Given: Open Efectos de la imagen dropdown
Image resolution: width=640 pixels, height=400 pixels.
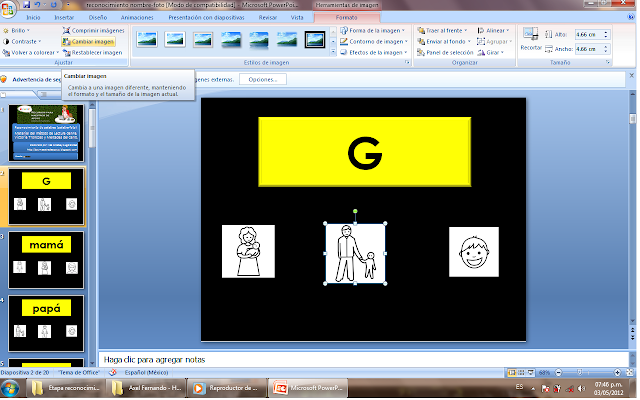Looking at the screenshot, I should 374,53.
